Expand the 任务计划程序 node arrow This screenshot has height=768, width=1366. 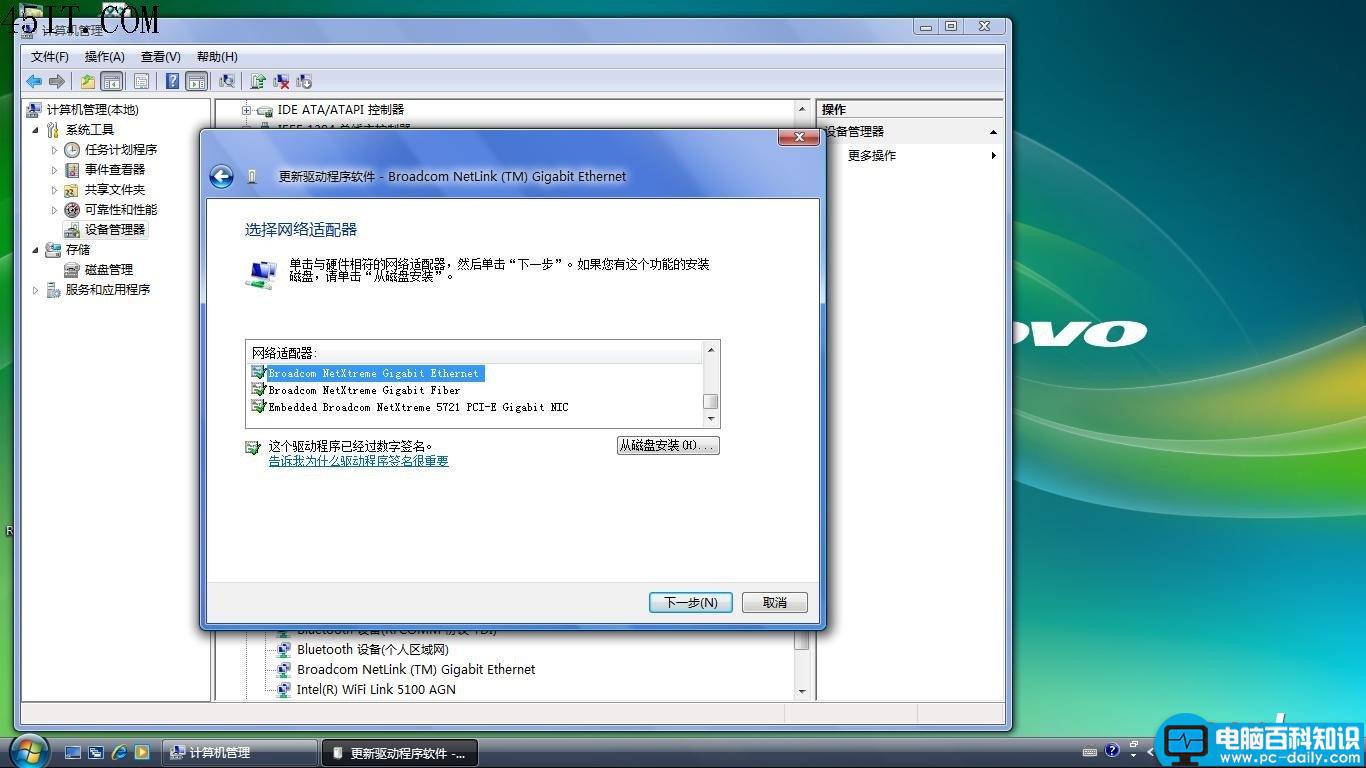[55, 150]
